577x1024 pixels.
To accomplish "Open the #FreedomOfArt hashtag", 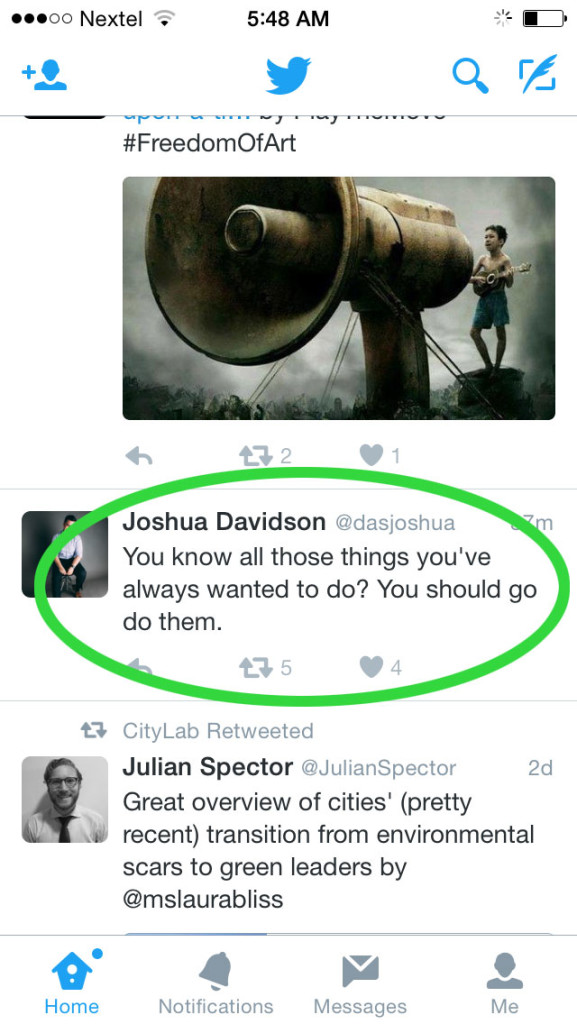I will [x=210, y=143].
